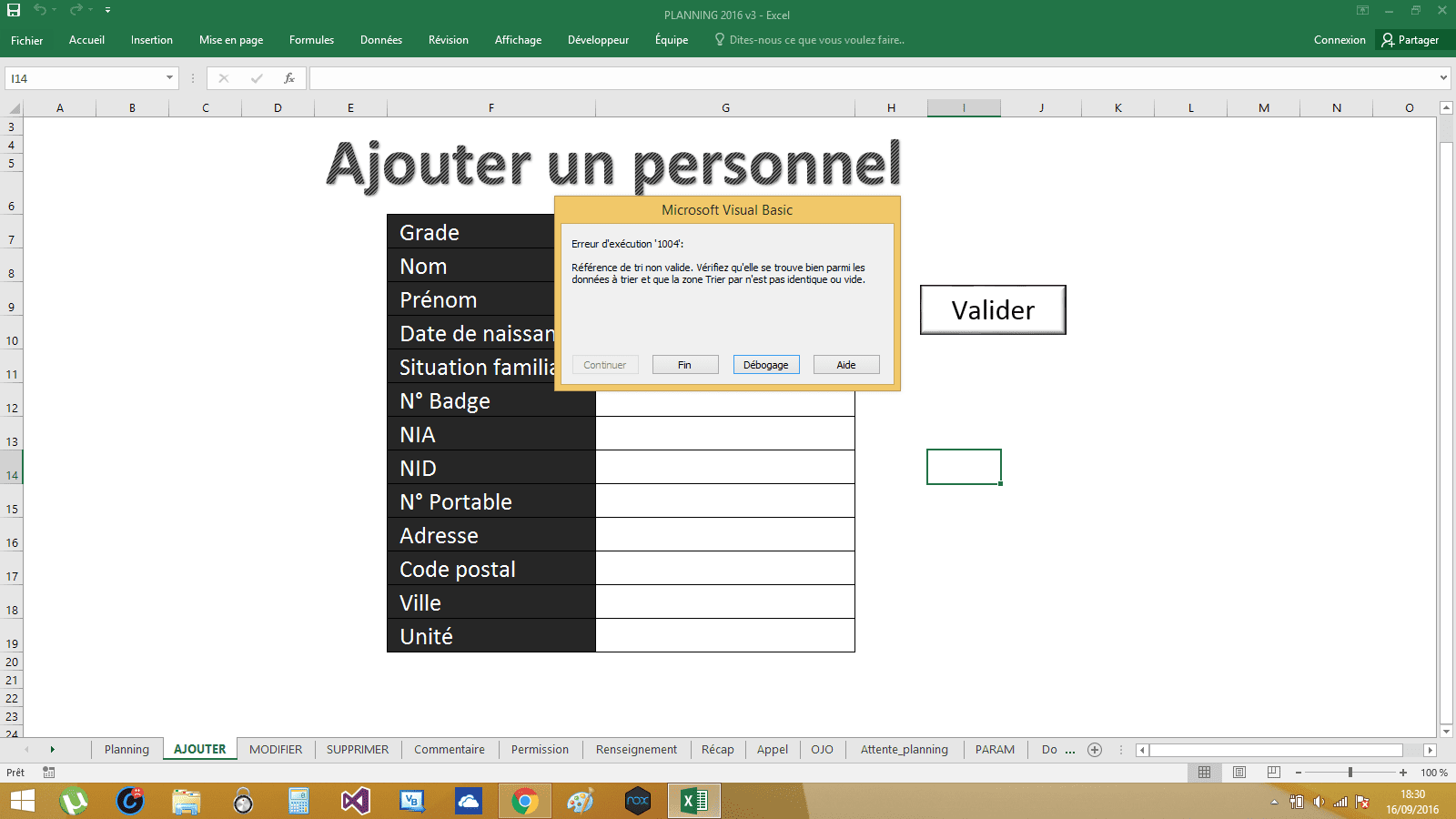Click the add new sheet plus icon
This screenshot has width=1456, height=819.
coord(1095,750)
